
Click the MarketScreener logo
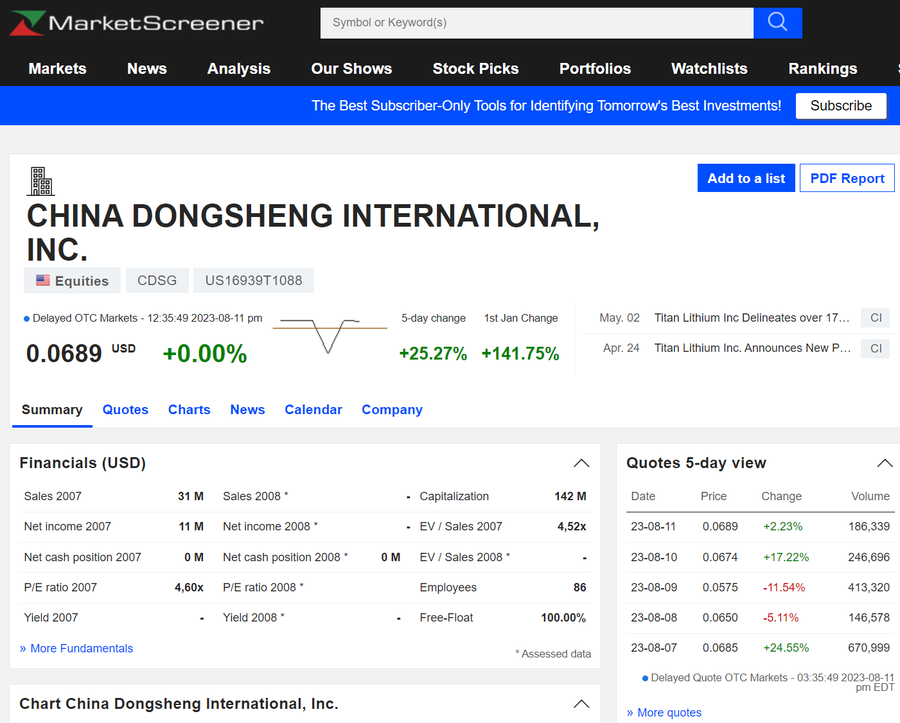[x=137, y=23]
